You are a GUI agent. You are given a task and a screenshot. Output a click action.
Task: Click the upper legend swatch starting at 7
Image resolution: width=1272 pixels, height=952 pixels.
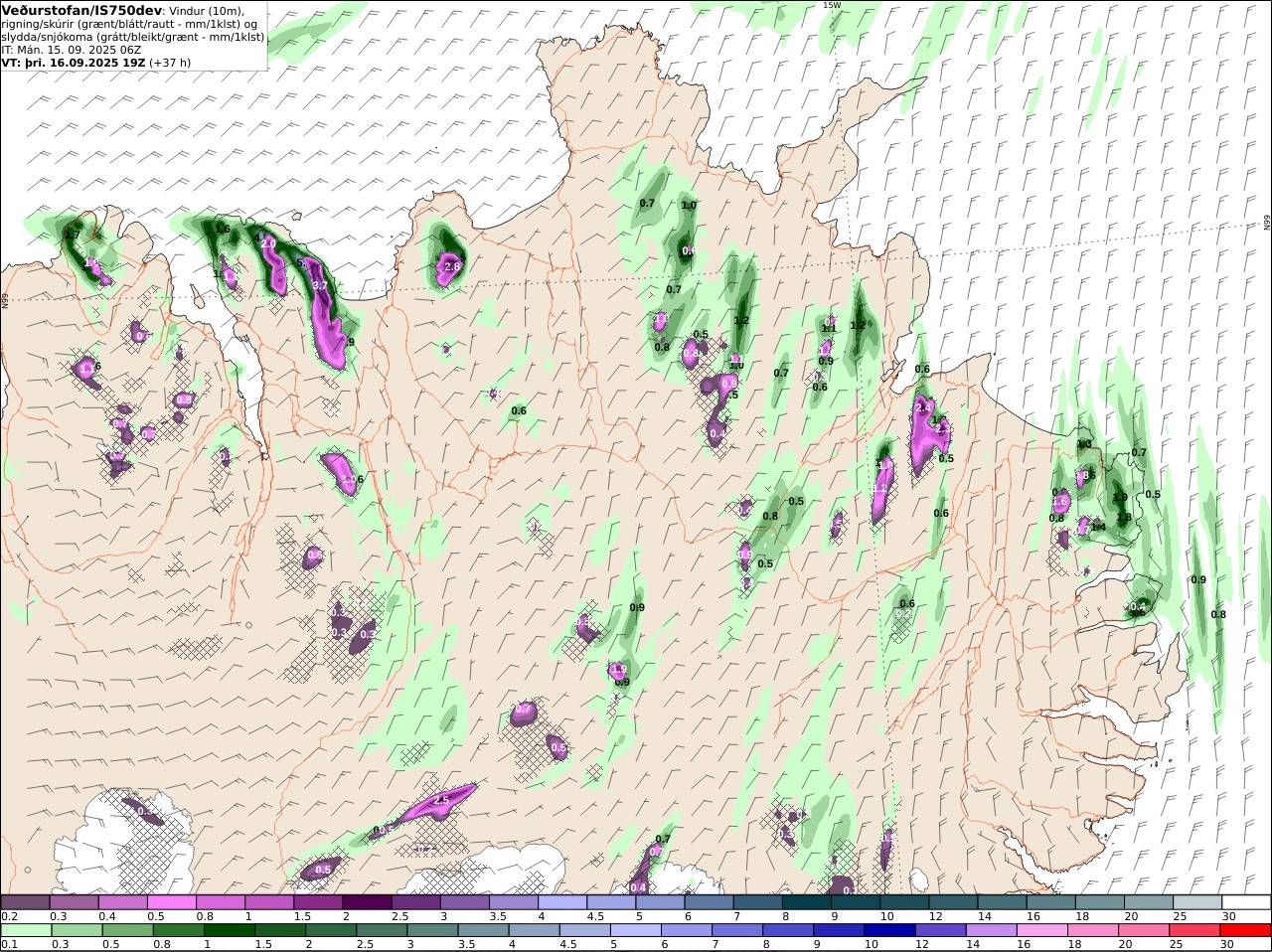[x=757, y=902]
